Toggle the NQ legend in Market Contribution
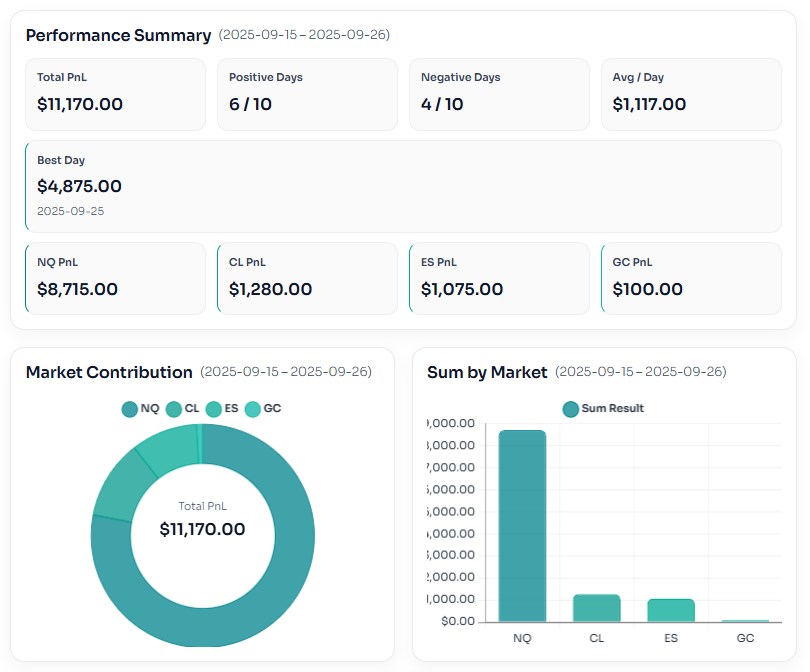The image size is (810, 672). click(140, 408)
